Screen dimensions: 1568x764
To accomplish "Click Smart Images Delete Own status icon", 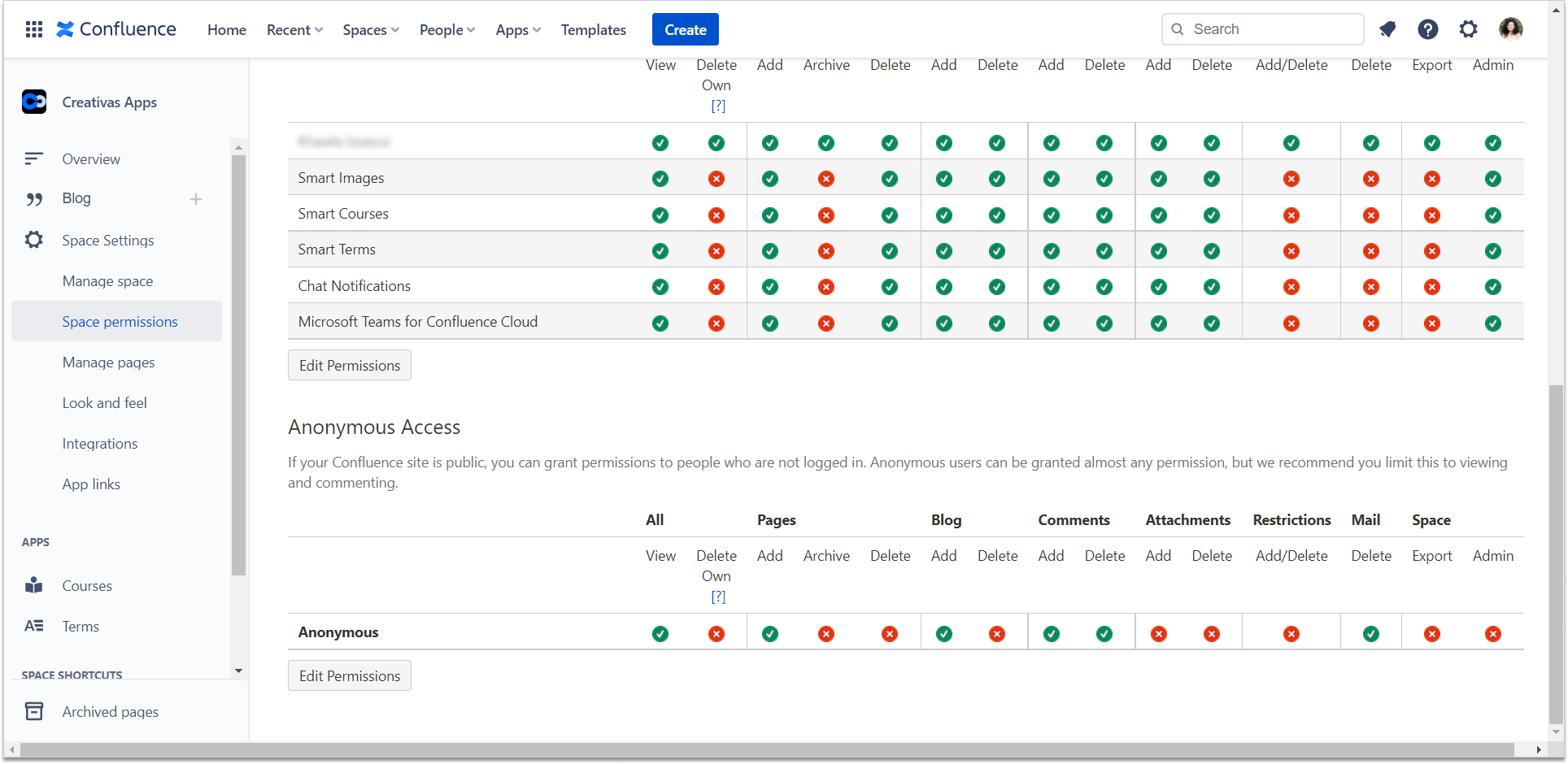I will point(716,179).
